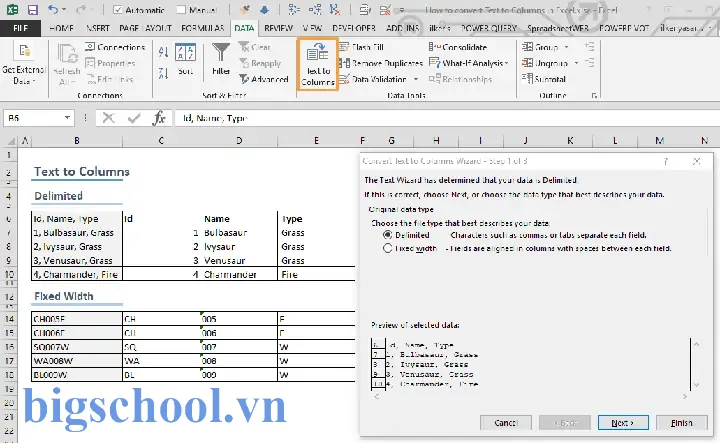Click the Redo arrow icon
The height and width of the screenshot is (443, 720).
[x=81, y=9]
